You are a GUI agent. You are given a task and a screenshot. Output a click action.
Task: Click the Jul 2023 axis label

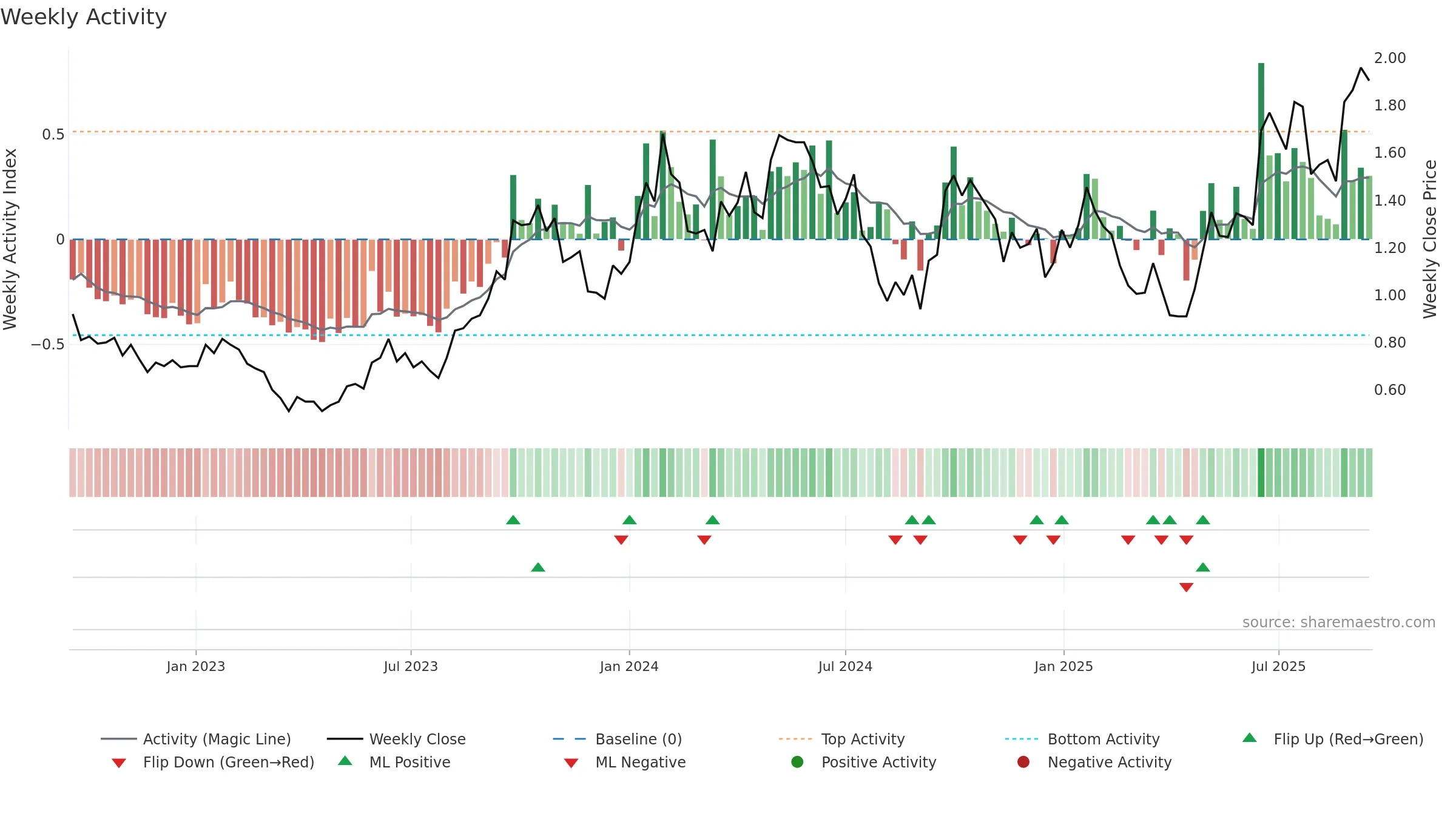411,667
